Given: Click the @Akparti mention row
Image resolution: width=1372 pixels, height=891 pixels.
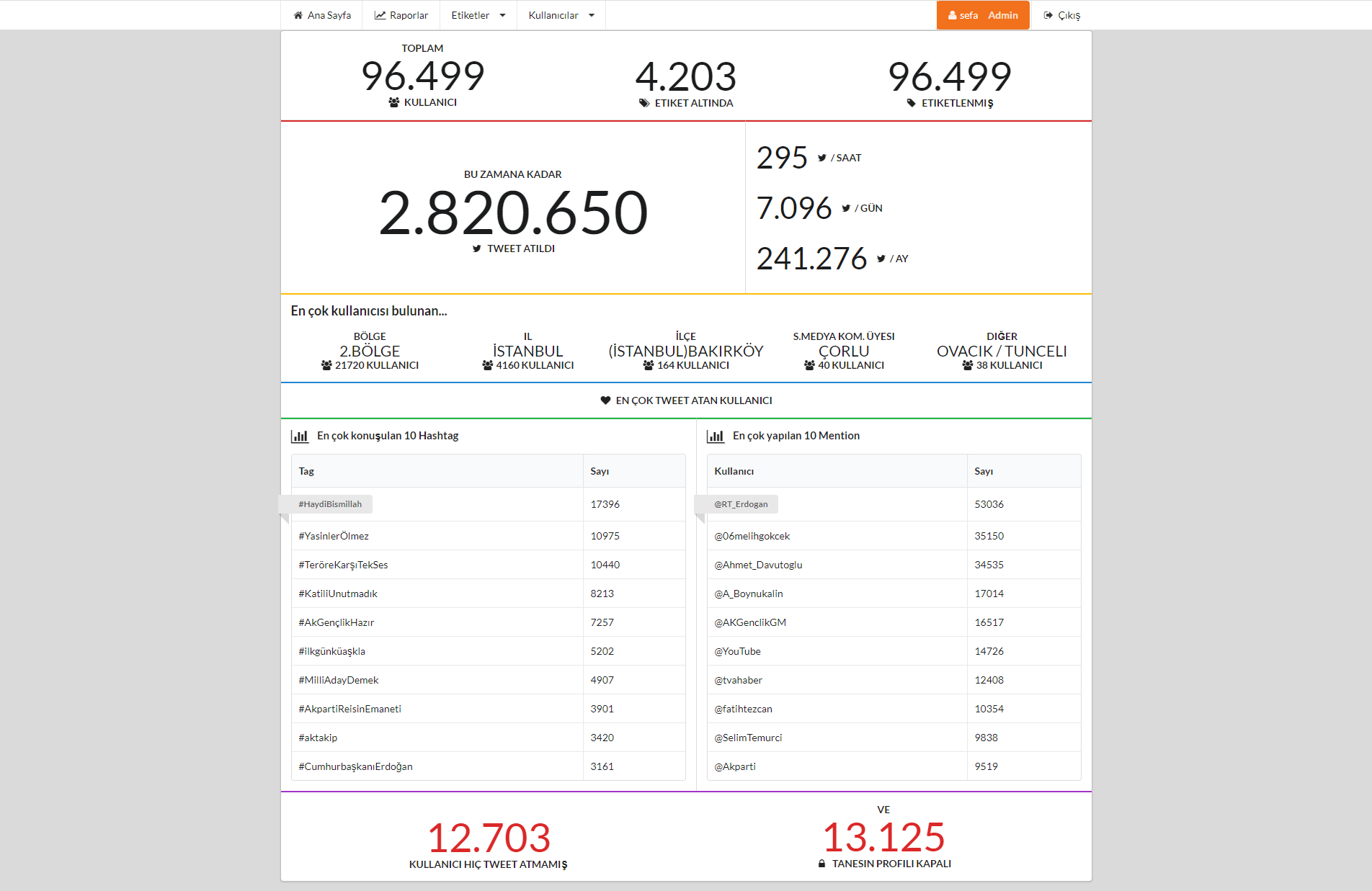Looking at the screenshot, I should [894, 766].
